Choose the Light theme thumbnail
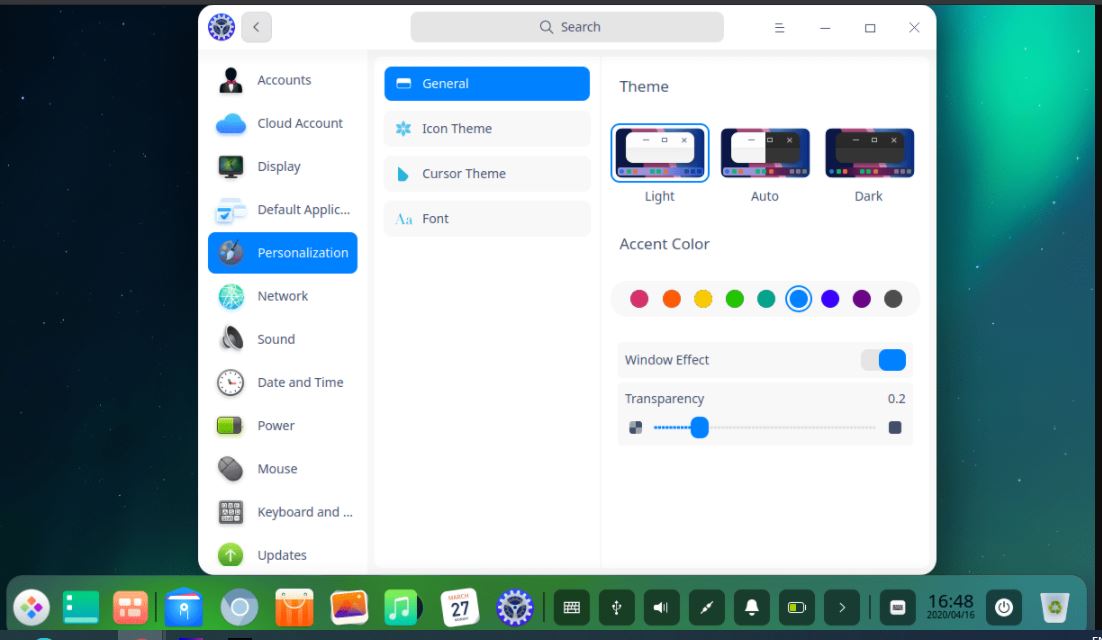 tap(660, 152)
